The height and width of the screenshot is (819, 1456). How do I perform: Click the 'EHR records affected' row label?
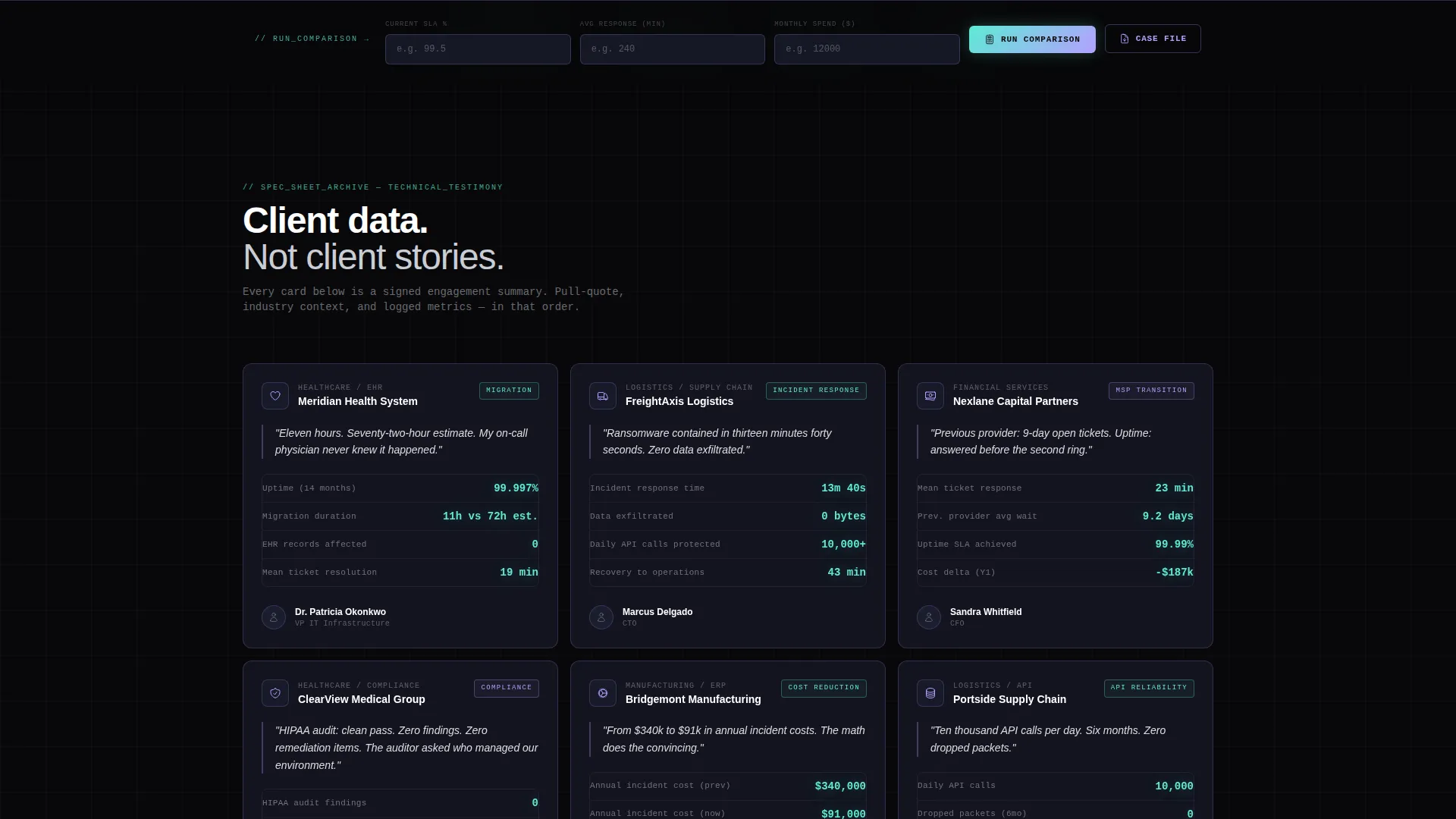[x=314, y=544]
